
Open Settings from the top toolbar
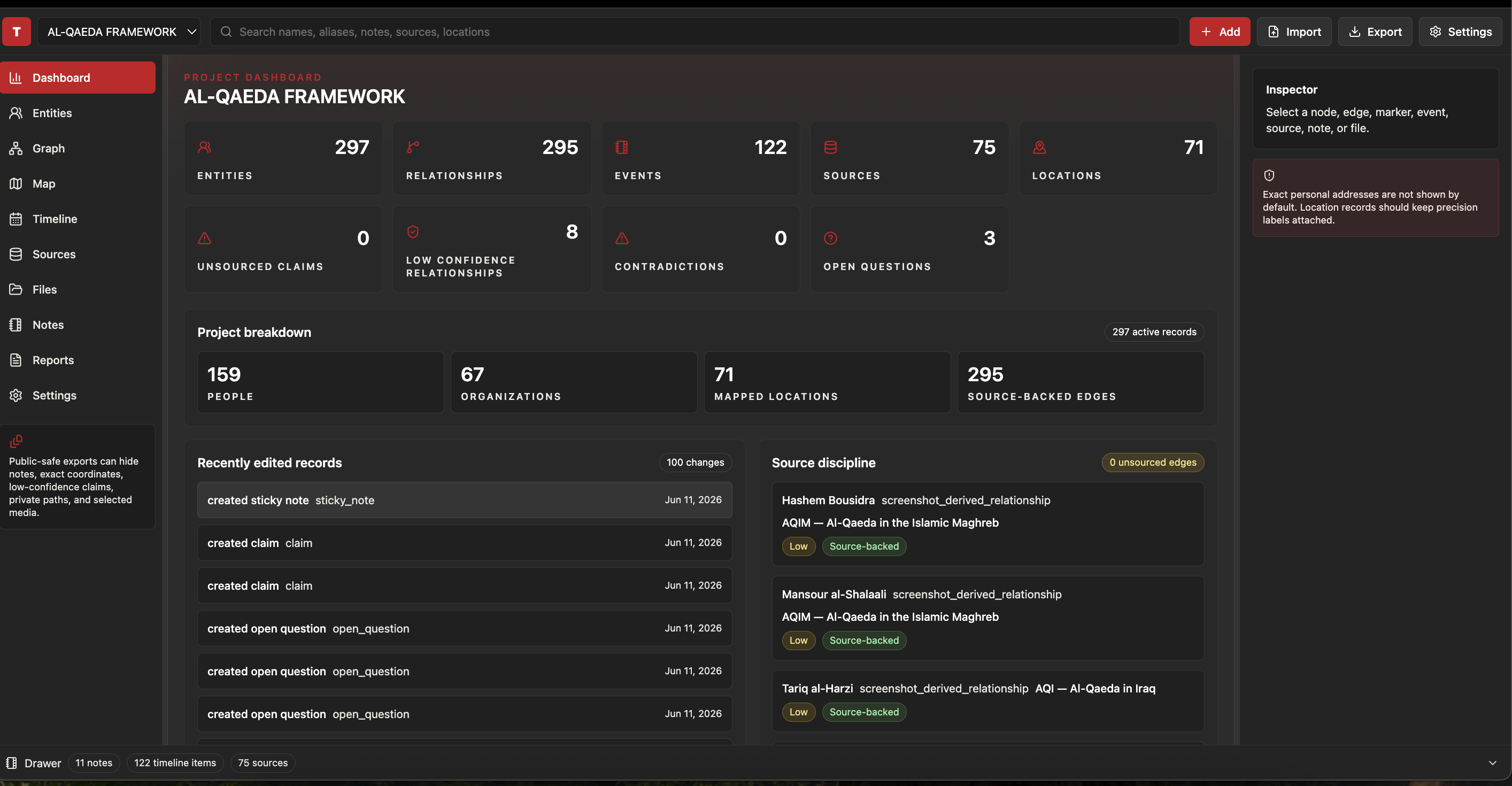pos(1460,32)
